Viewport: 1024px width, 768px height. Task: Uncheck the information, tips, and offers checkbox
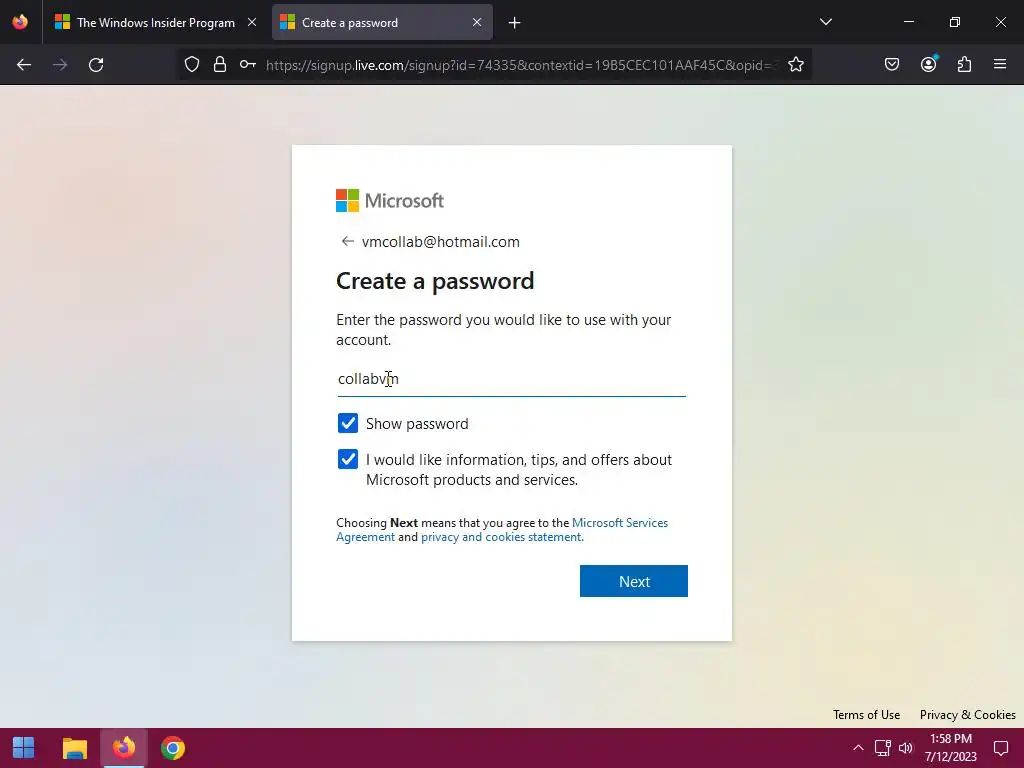click(x=348, y=459)
